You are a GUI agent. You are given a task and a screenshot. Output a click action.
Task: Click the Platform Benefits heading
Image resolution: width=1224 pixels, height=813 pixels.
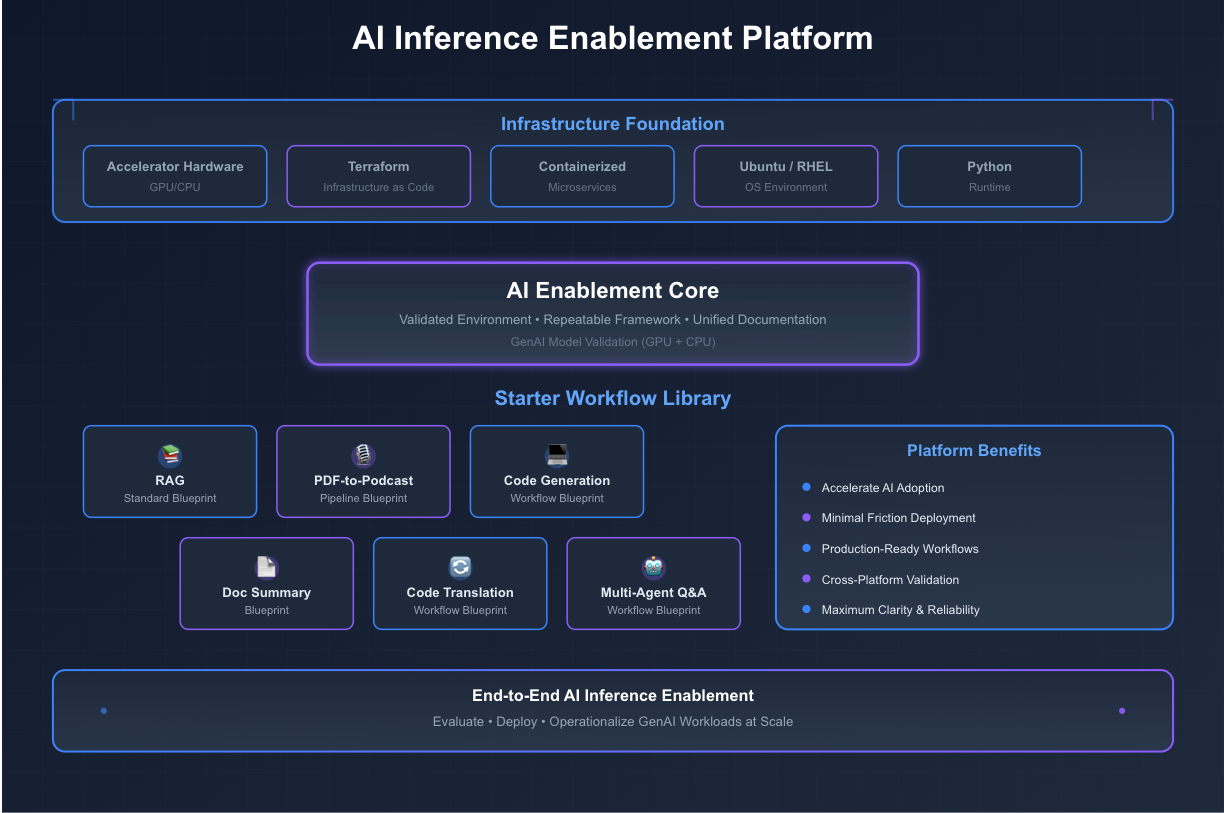(973, 451)
